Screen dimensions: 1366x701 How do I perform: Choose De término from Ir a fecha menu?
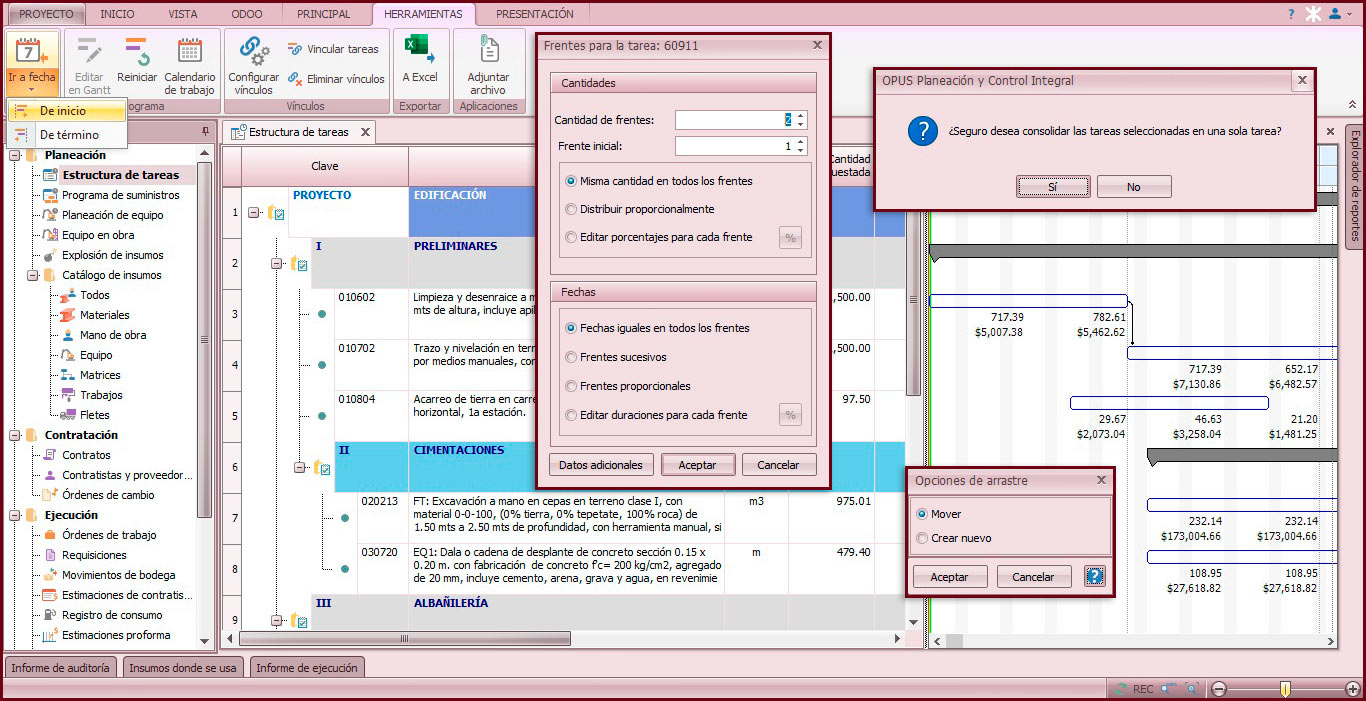pyautogui.click(x=67, y=135)
